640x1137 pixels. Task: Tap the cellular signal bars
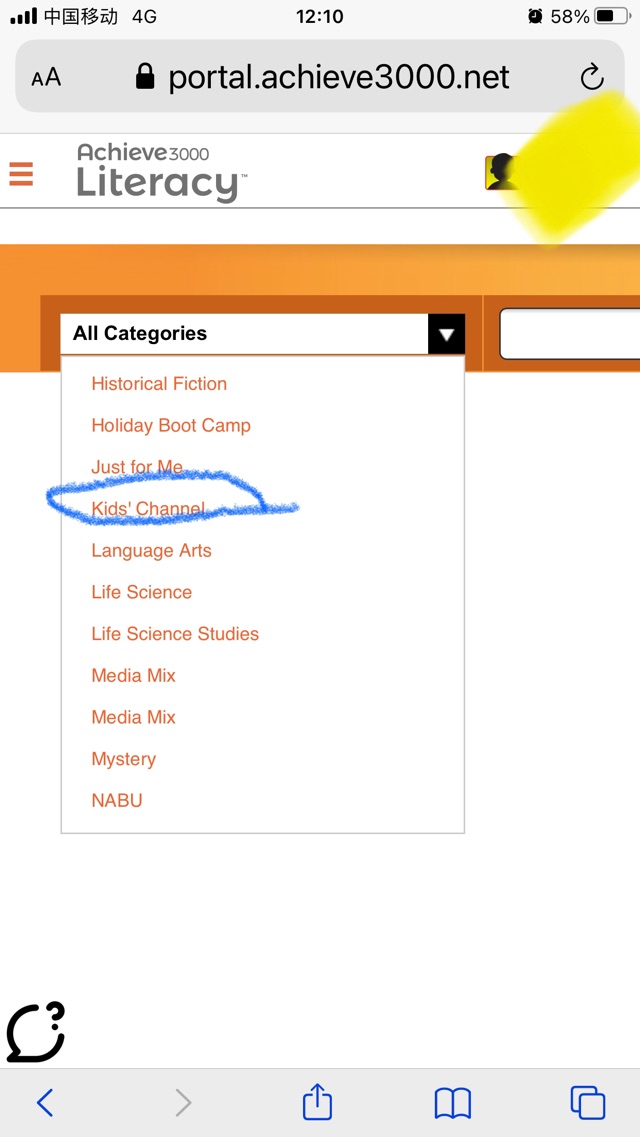[x=23, y=16]
